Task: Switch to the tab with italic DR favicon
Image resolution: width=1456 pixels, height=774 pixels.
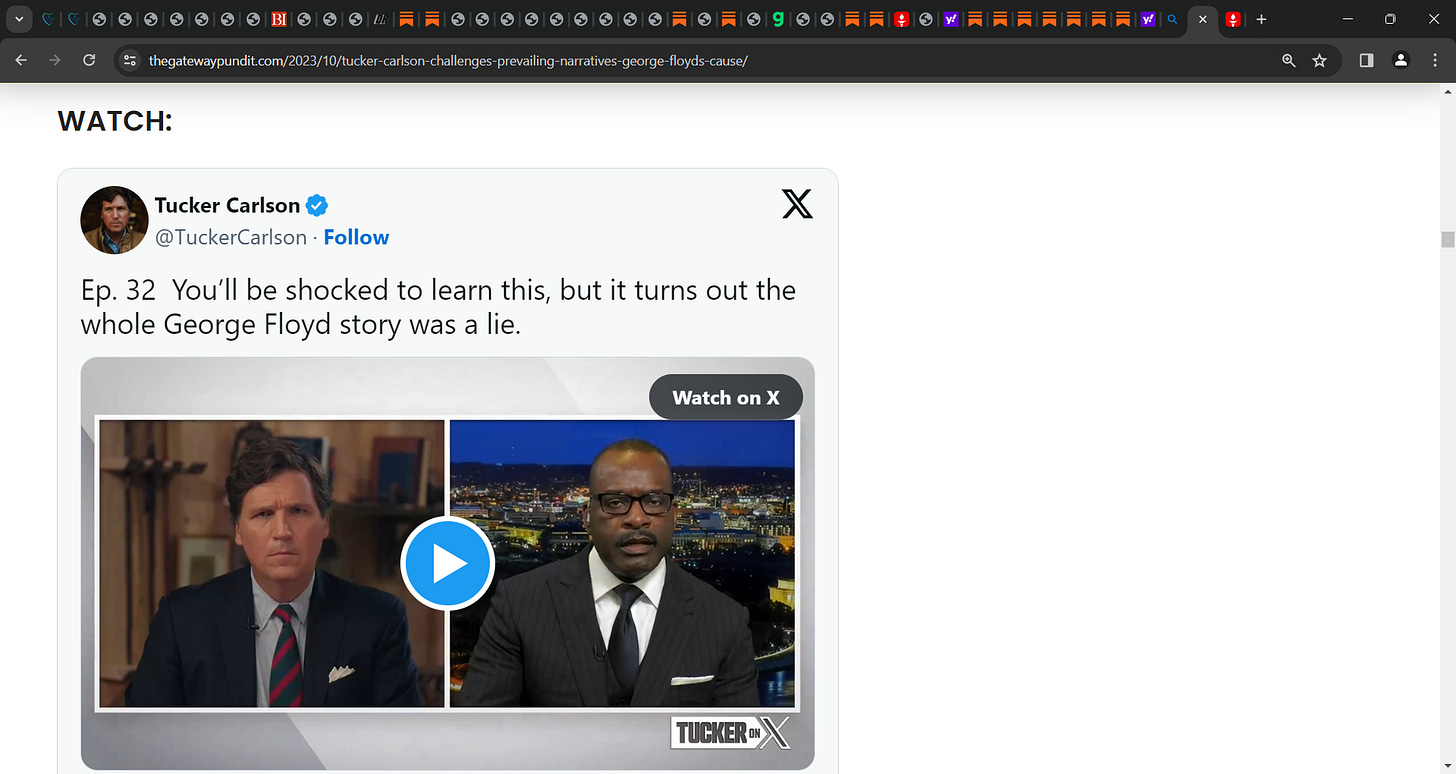Action: pos(380,19)
